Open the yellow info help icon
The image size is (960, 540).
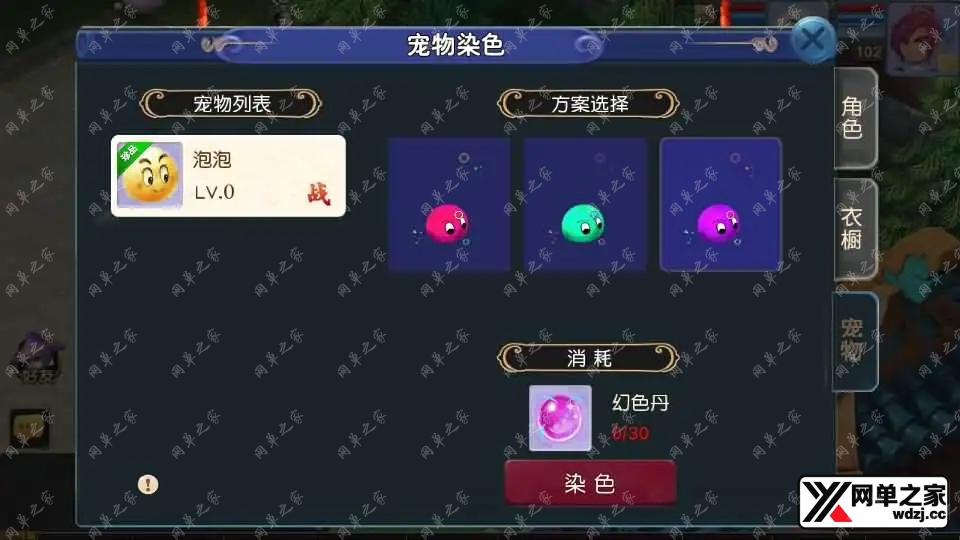point(148,484)
